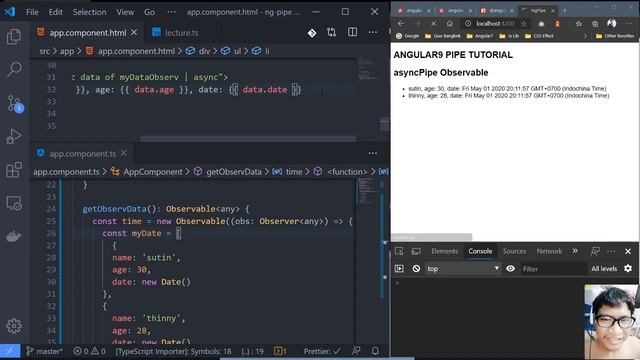Open the Other favorites folder
The width and height of the screenshot is (640, 360).
tap(615, 36)
